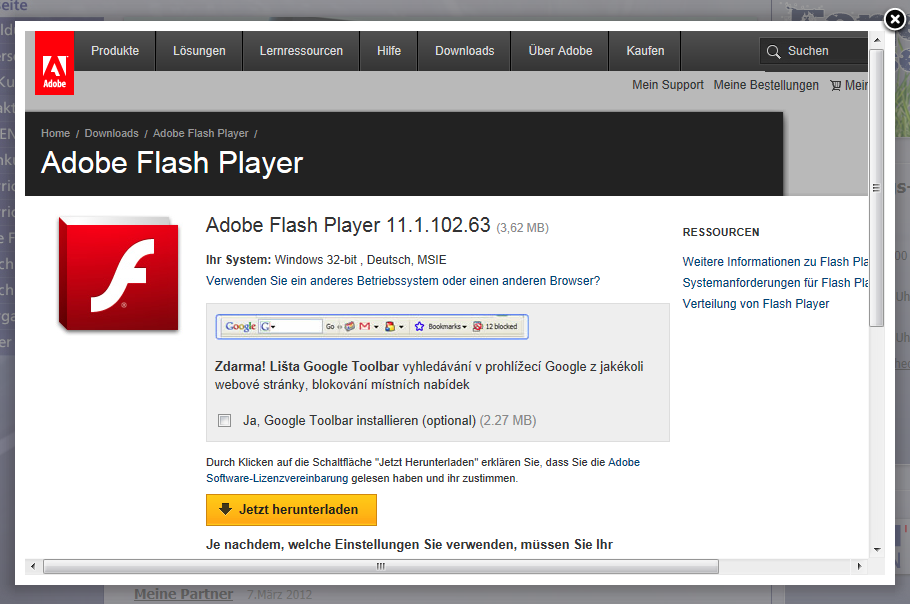Image resolution: width=910 pixels, height=604 pixels.
Task: Click the Flash Player product icon
Action: 118,274
